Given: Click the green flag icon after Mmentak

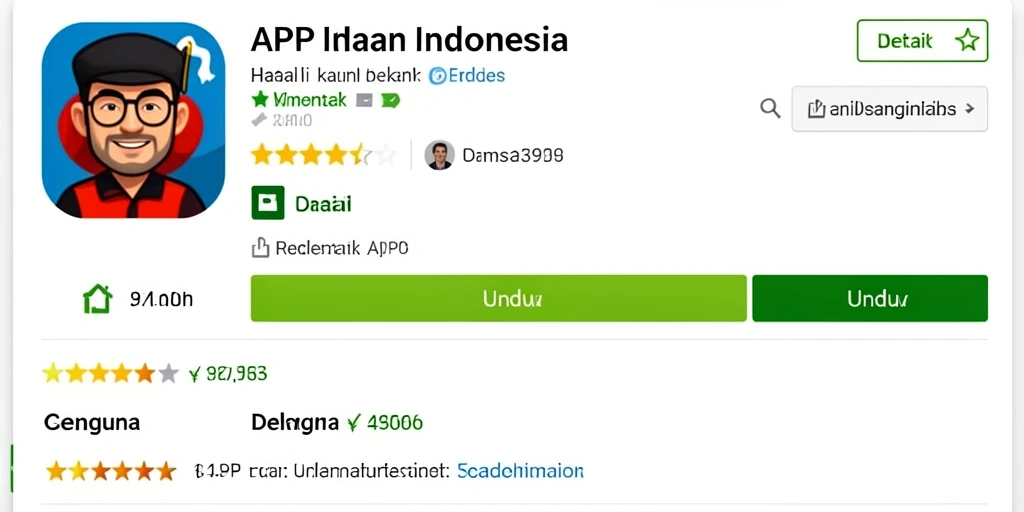Looking at the screenshot, I should [x=390, y=100].
